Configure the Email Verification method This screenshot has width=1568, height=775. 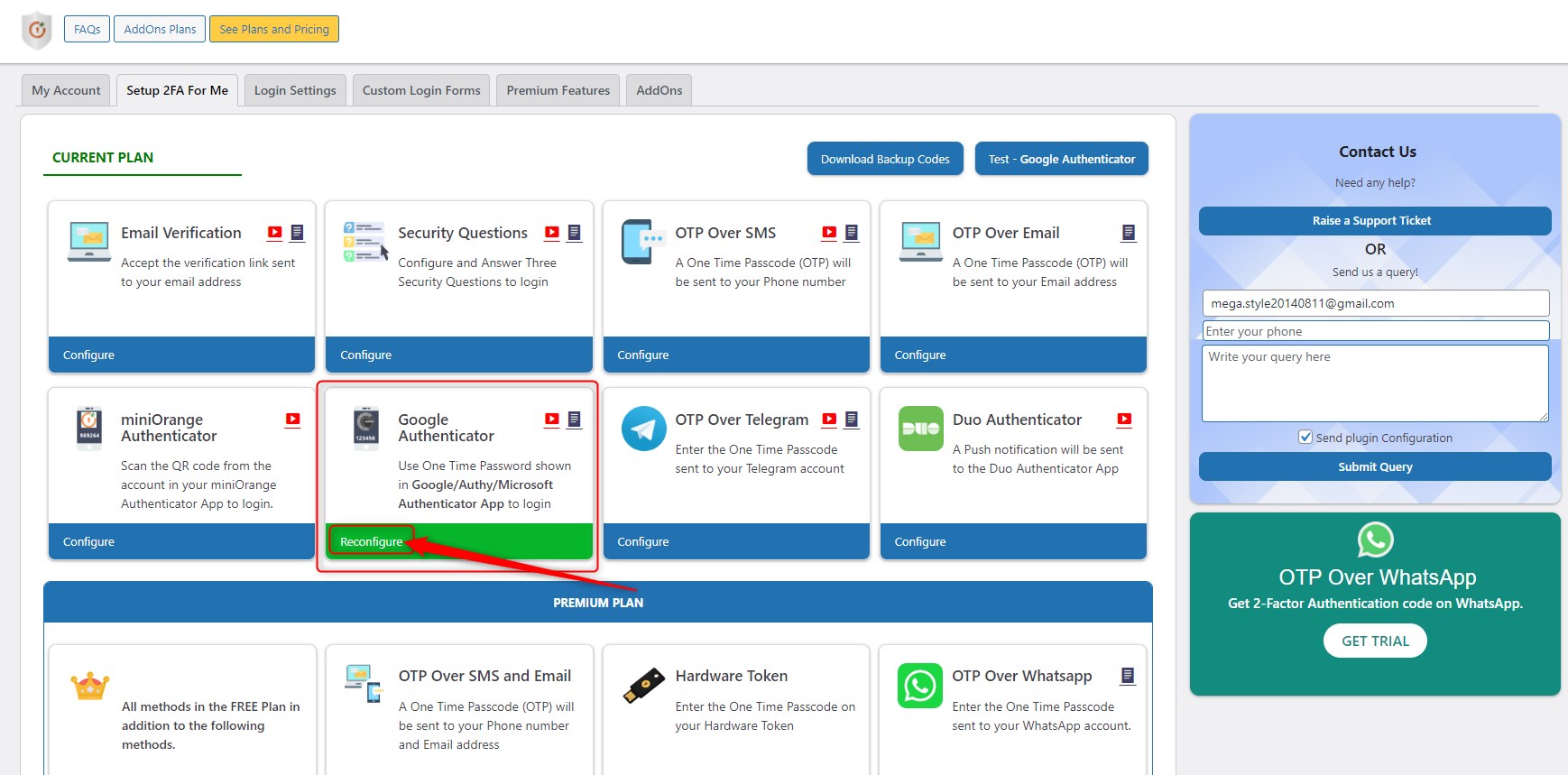click(88, 355)
